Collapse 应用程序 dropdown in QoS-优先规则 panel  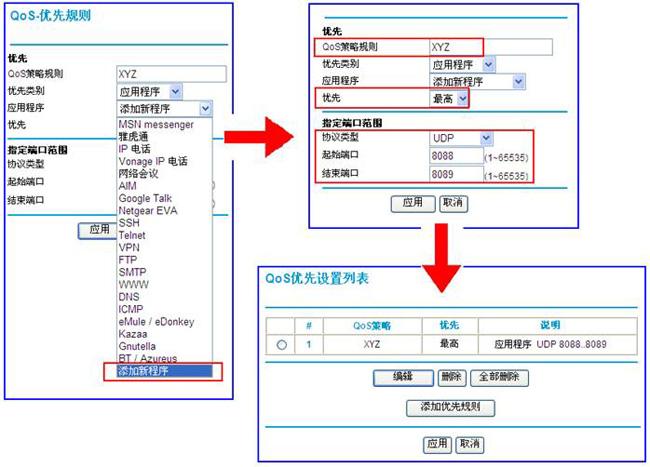[165, 109]
